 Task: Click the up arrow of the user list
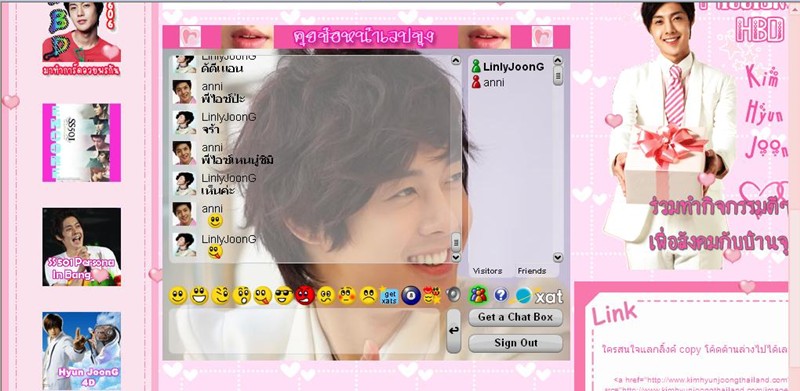coord(558,60)
